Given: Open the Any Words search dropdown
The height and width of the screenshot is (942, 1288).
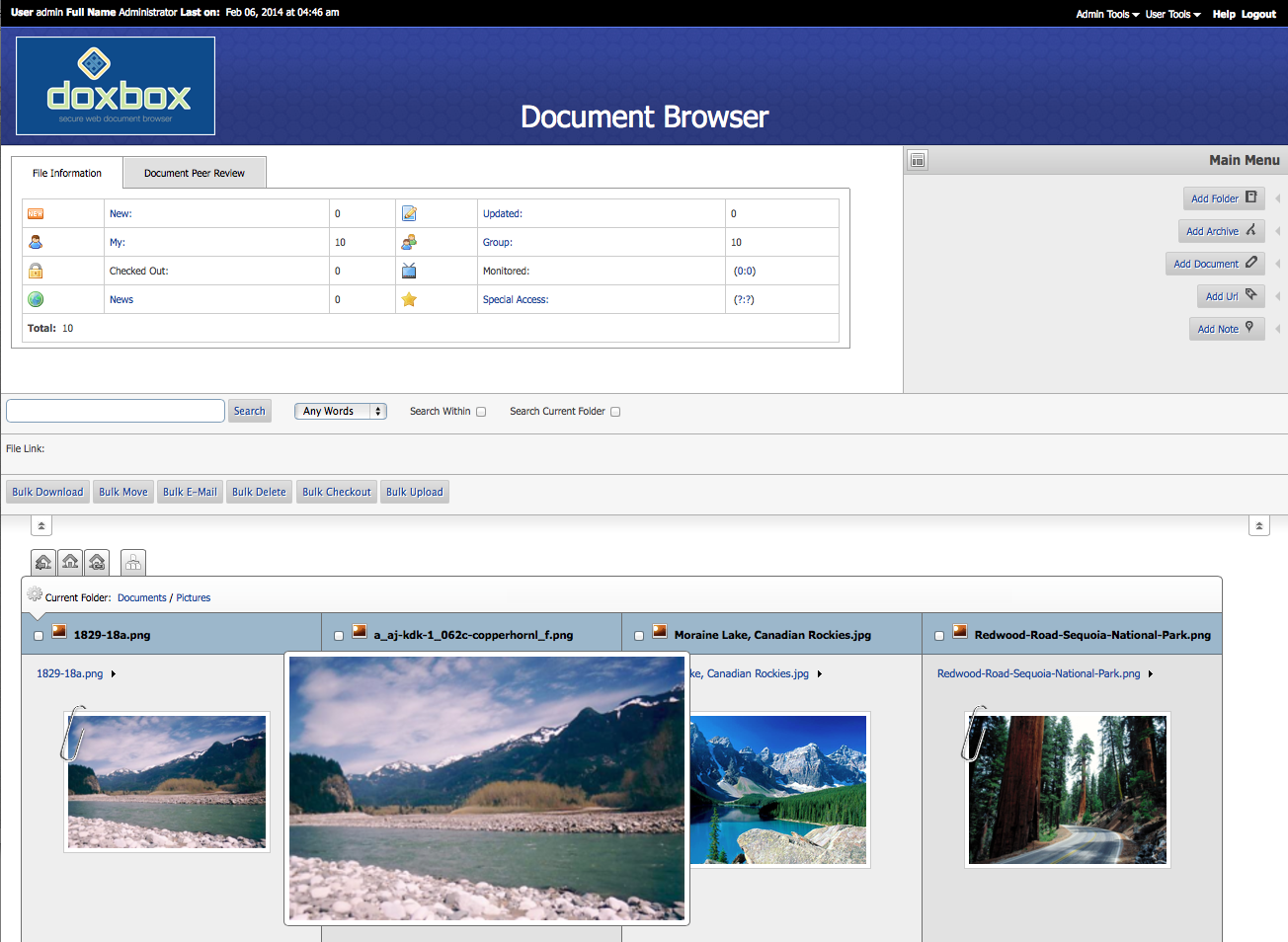Looking at the screenshot, I should (x=340, y=410).
